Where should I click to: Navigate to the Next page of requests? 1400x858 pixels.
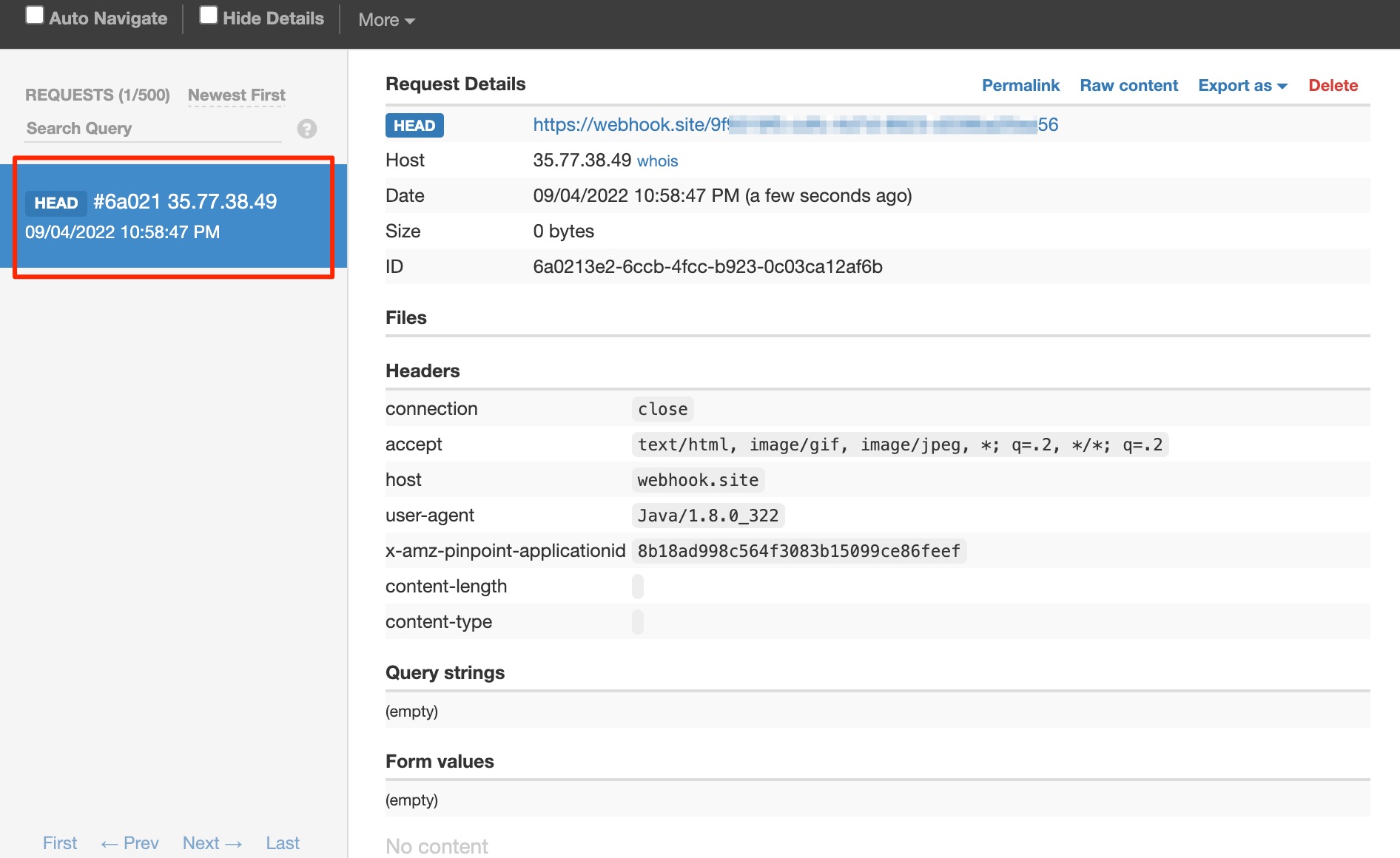tap(212, 842)
